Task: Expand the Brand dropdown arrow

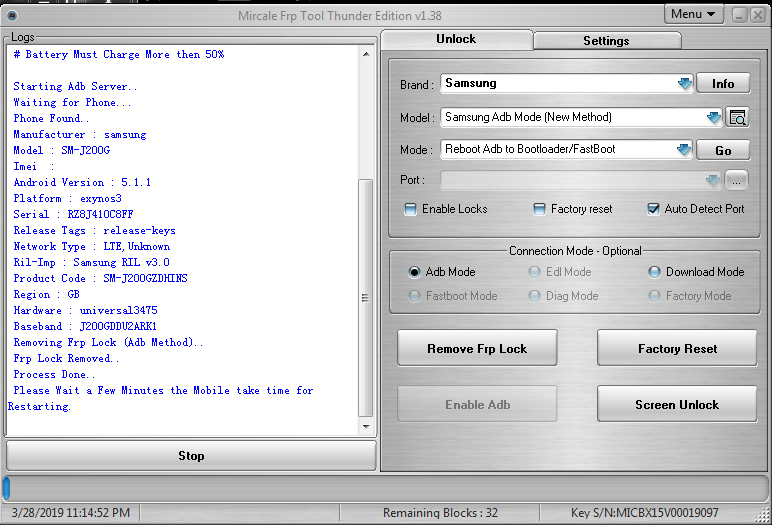Action: pos(684,83)
